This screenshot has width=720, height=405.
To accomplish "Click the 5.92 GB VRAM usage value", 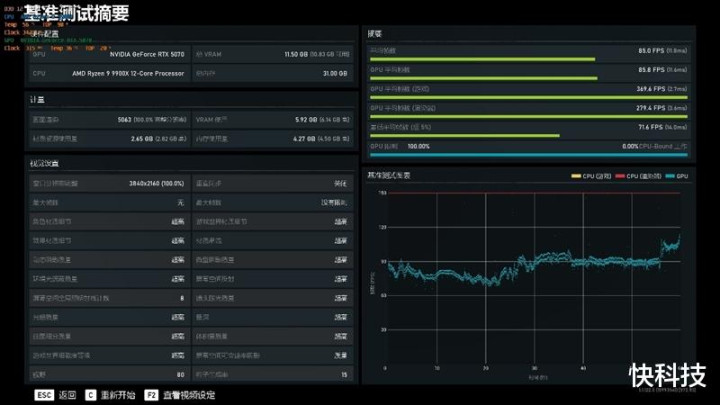I will tap(306, 119).
